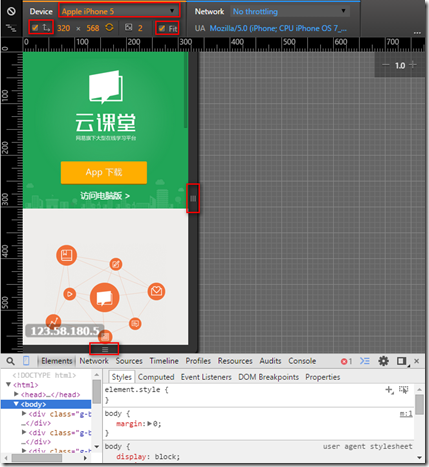Select the DOCTYPE html line

(x=44, y=375)
